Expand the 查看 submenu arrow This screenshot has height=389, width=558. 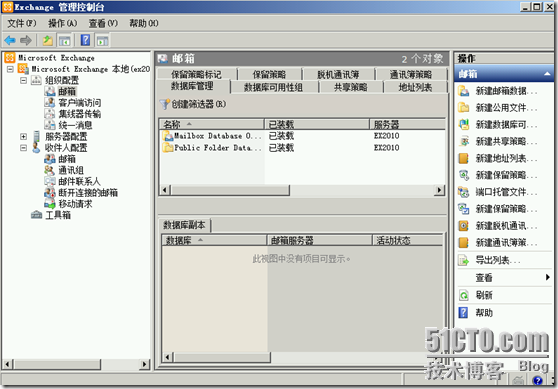(548, 277)
